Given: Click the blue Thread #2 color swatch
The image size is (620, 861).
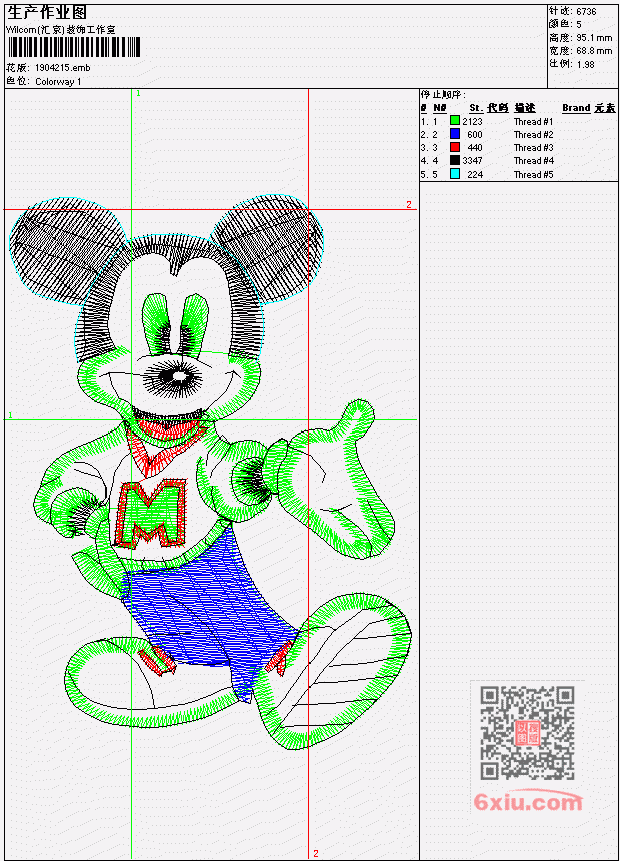Looking at the screenshot, I should click(x=455, y=133).
